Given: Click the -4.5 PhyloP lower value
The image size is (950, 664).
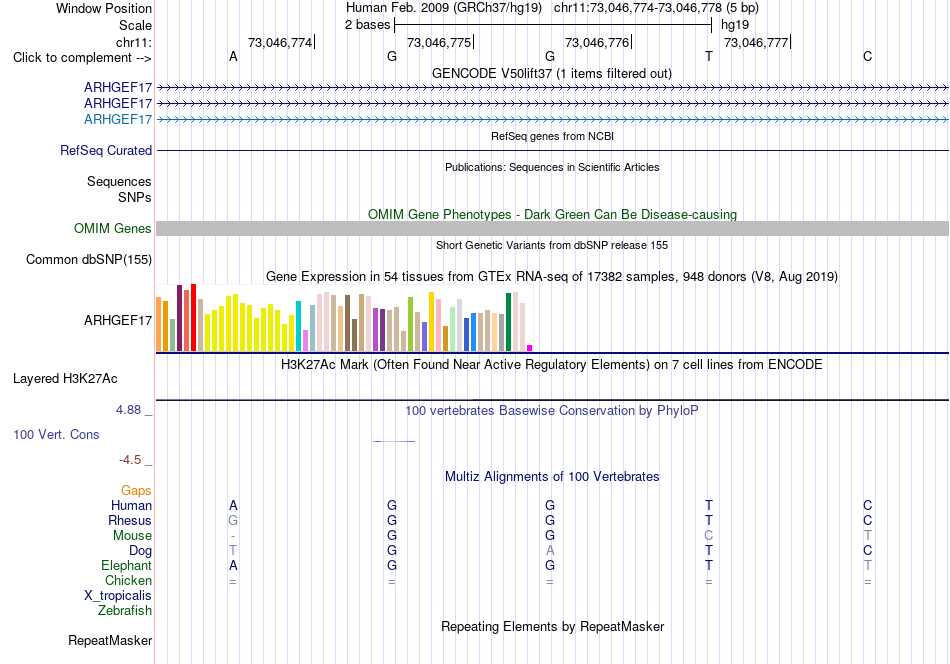Looking at the screenshot, I should [x=130, y=460].
